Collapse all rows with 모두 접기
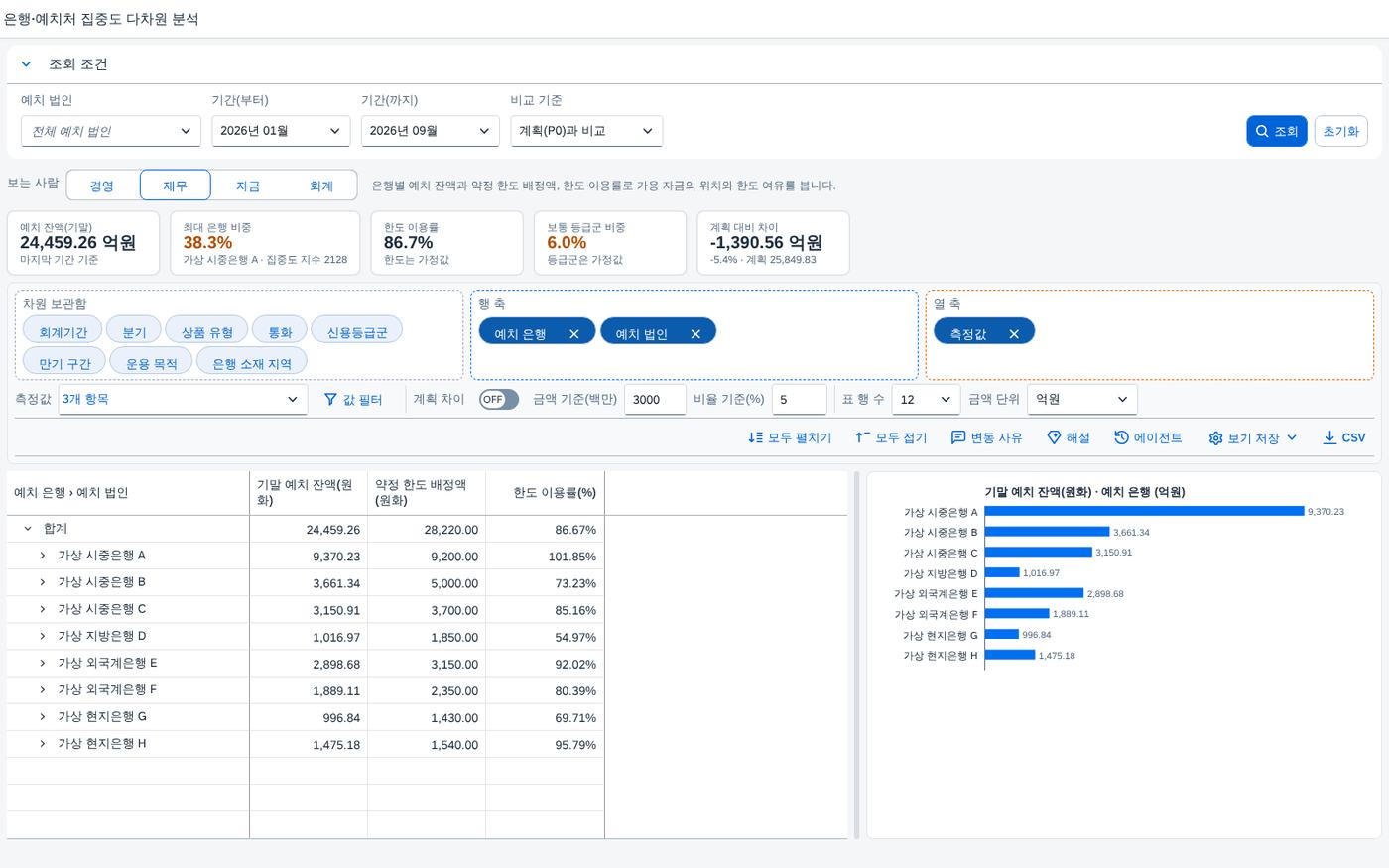 pyautogui.click(x=891, y=437)
